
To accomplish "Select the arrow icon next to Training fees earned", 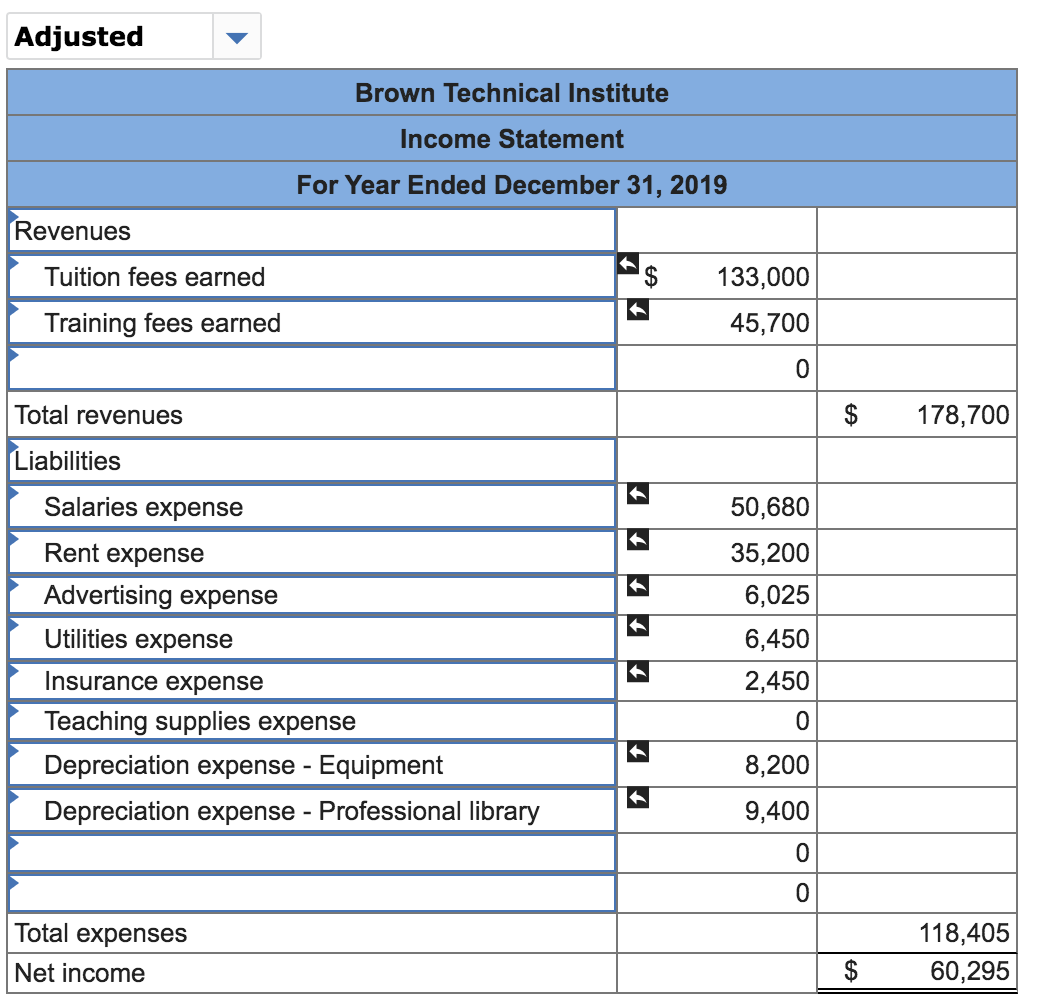I will pyautogui.click(x=637, y=309).
